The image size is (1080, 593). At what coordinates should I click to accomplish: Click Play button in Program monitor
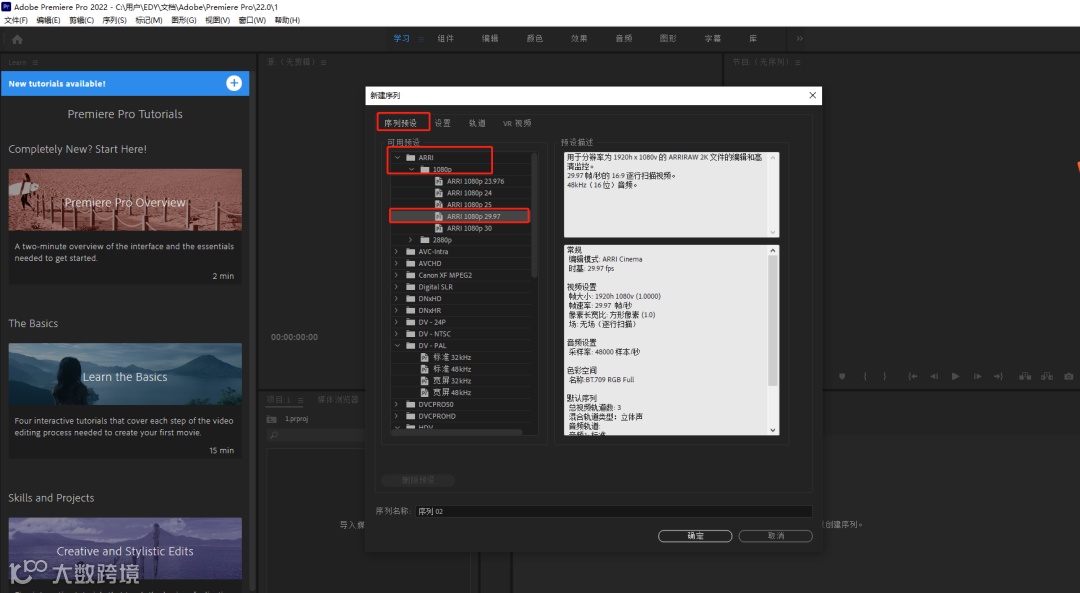955,376
